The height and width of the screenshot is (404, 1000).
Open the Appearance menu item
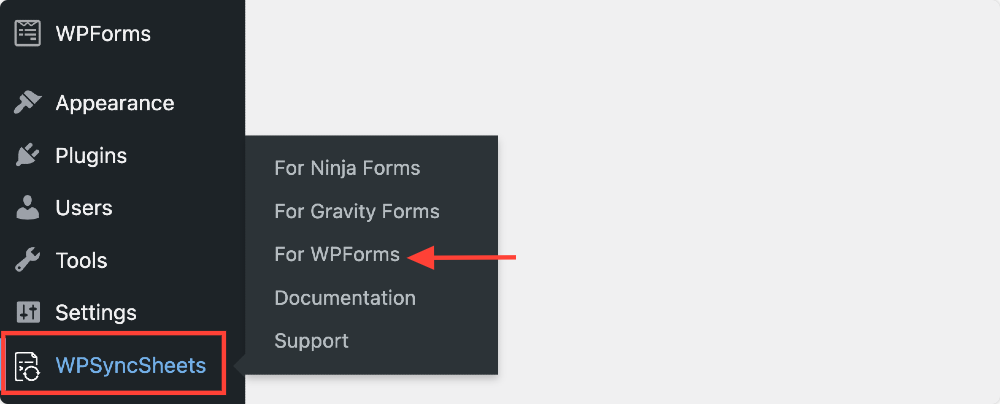[x=115, y=103]
